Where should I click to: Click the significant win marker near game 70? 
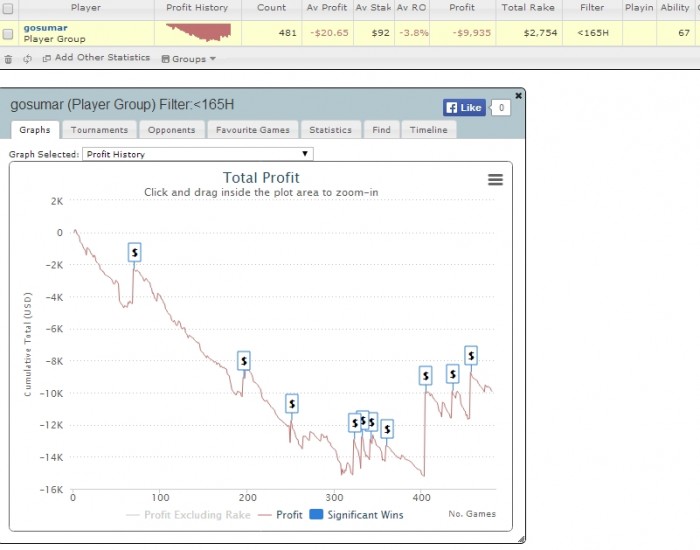coord(134,252)
